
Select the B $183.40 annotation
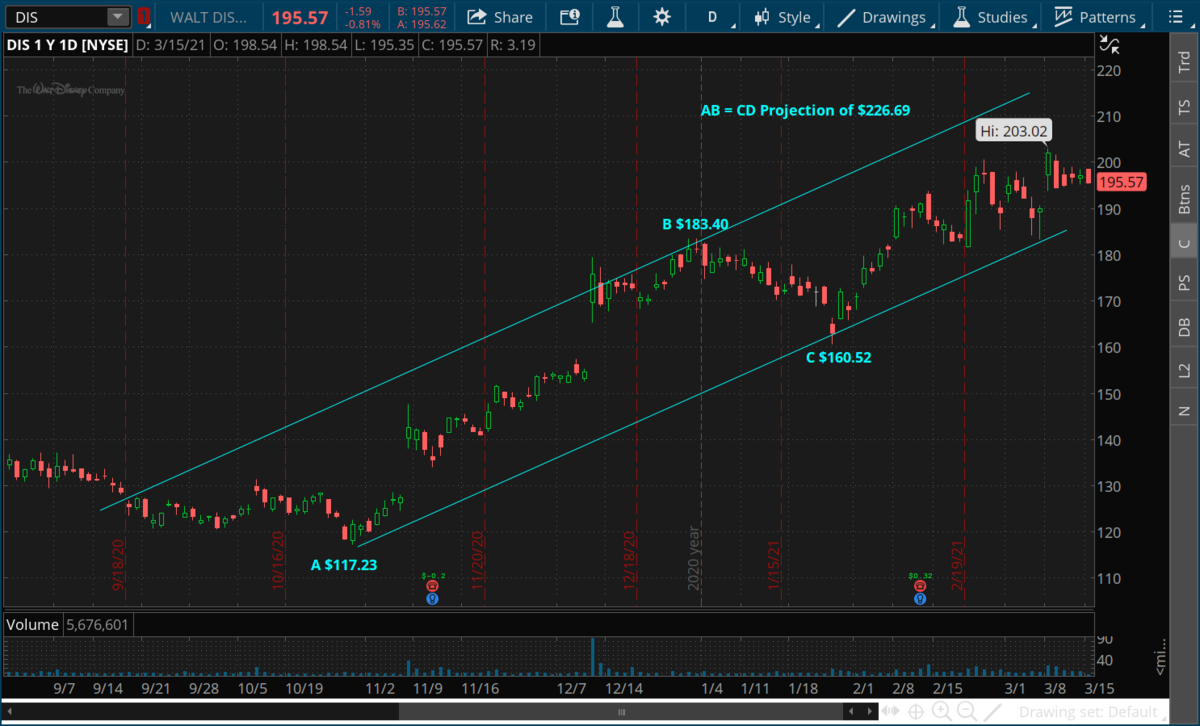coord(695,224)
